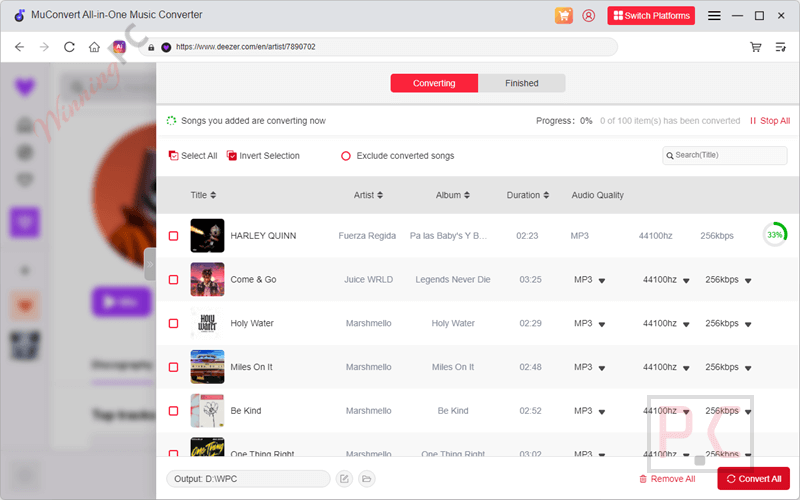Sort the list by Duration
This screenshot has height=500, width=800.
(528, 195)
